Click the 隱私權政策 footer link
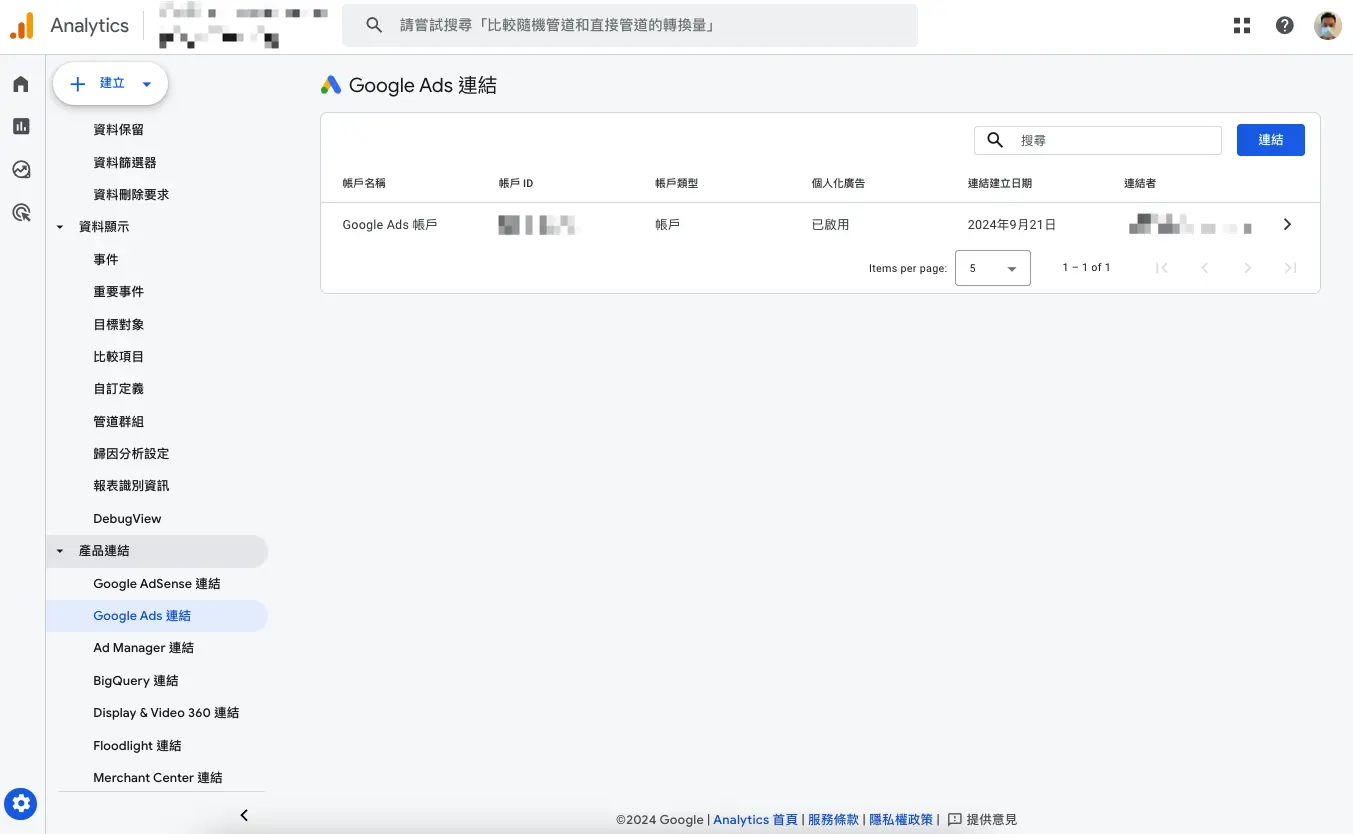 tap(901, 820)
